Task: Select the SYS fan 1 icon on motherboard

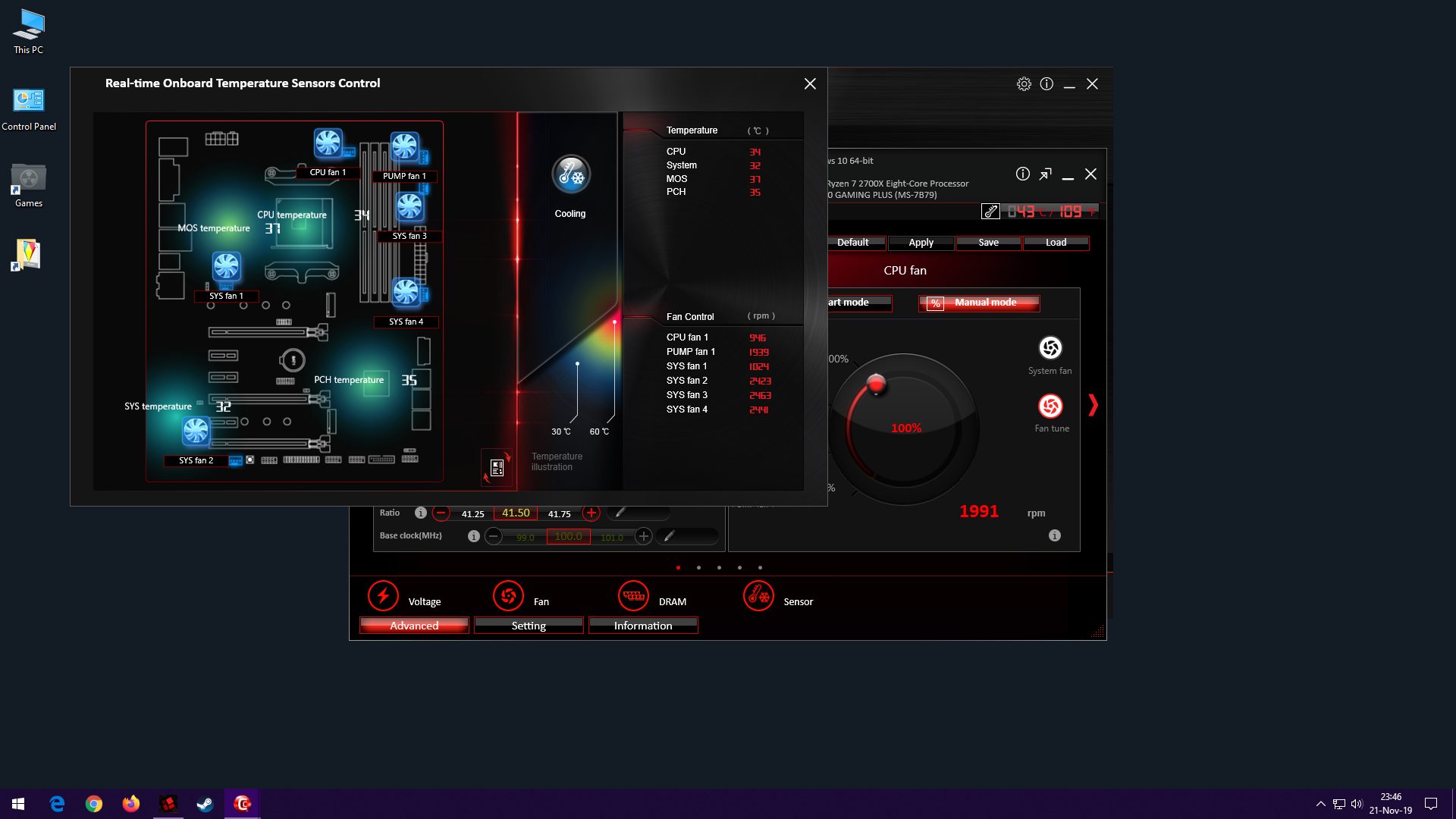Action: pyautogui.click(x=226, y=266)
